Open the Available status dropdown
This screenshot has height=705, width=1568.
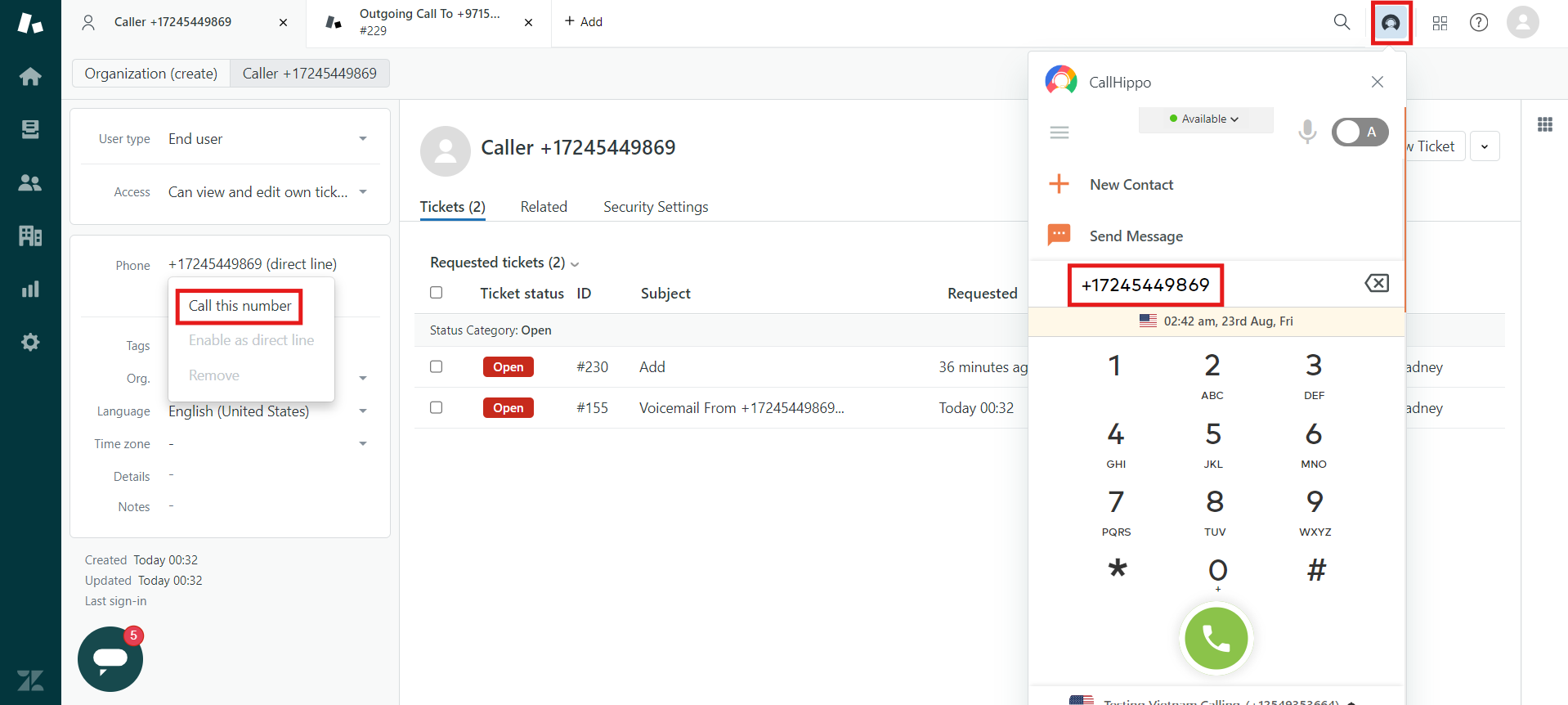click(1205, 119)
